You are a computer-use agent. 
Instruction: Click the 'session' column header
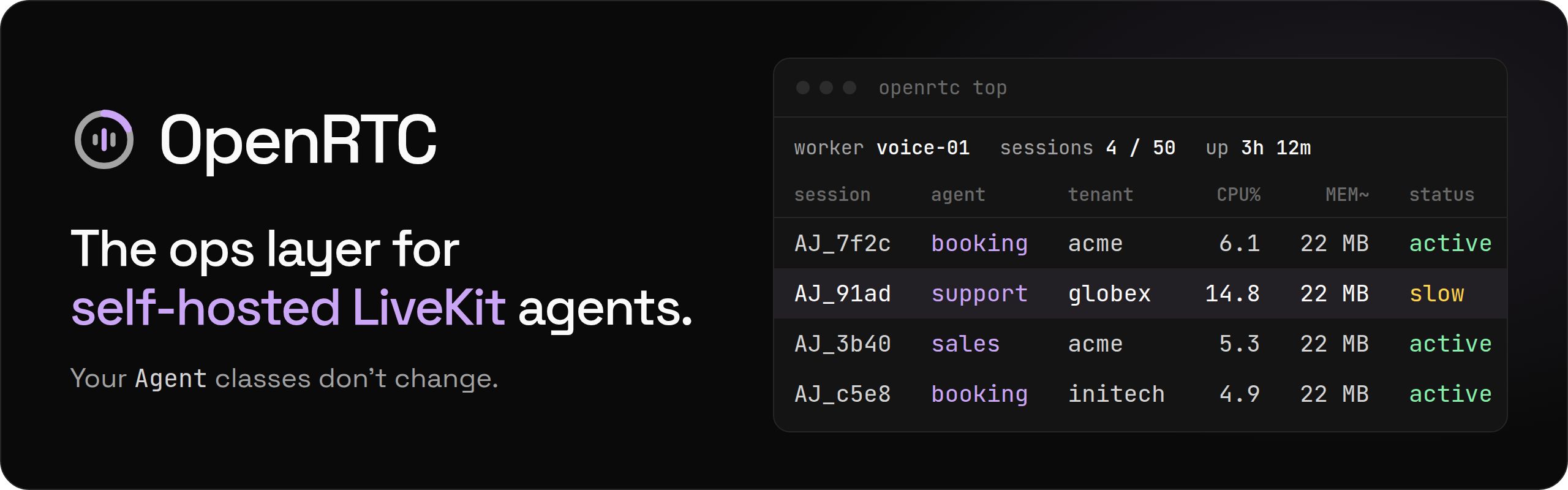click(832, 195)
